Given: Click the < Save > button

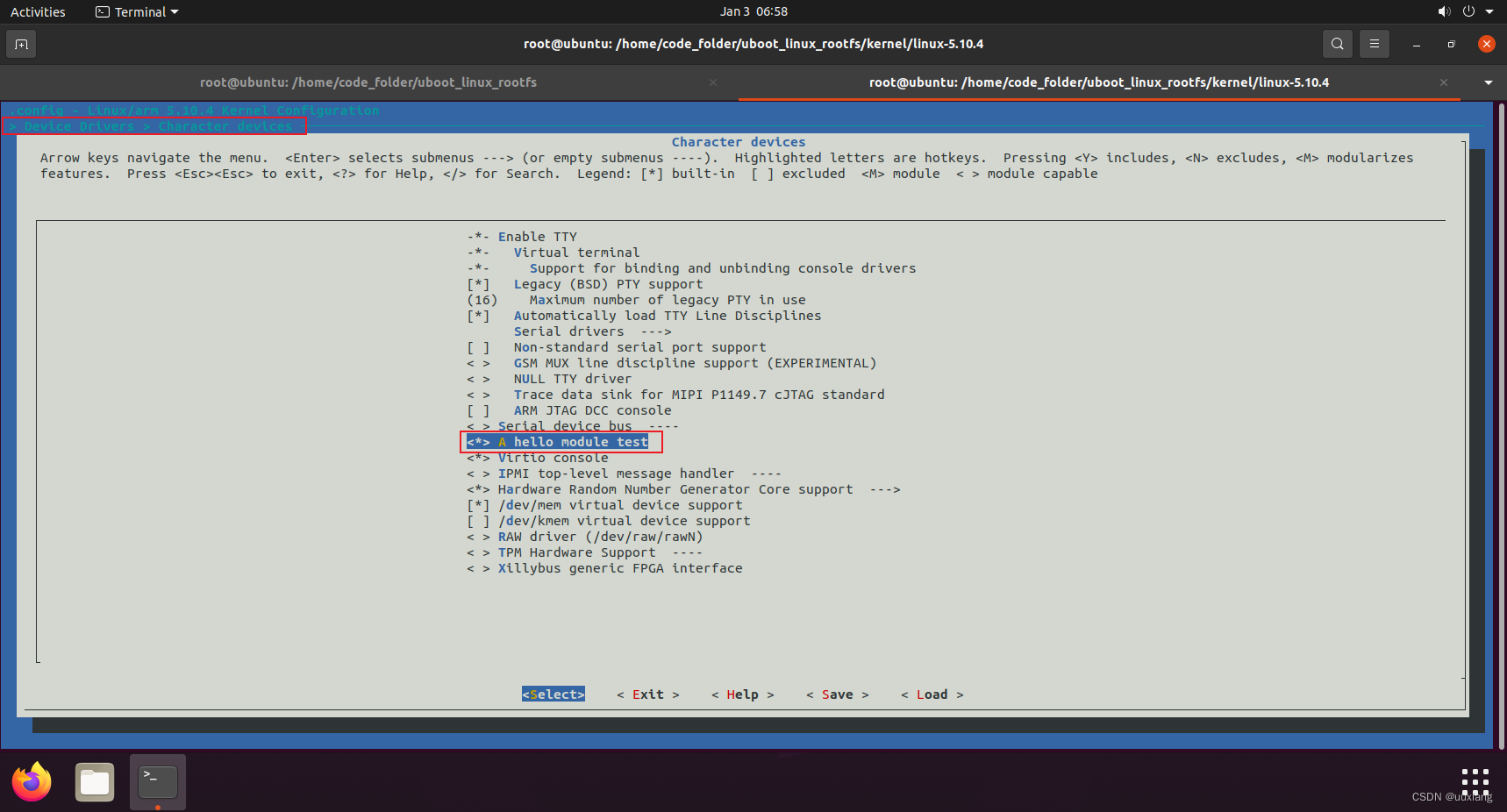Looking at the screenshot, I should click(838, 694).
